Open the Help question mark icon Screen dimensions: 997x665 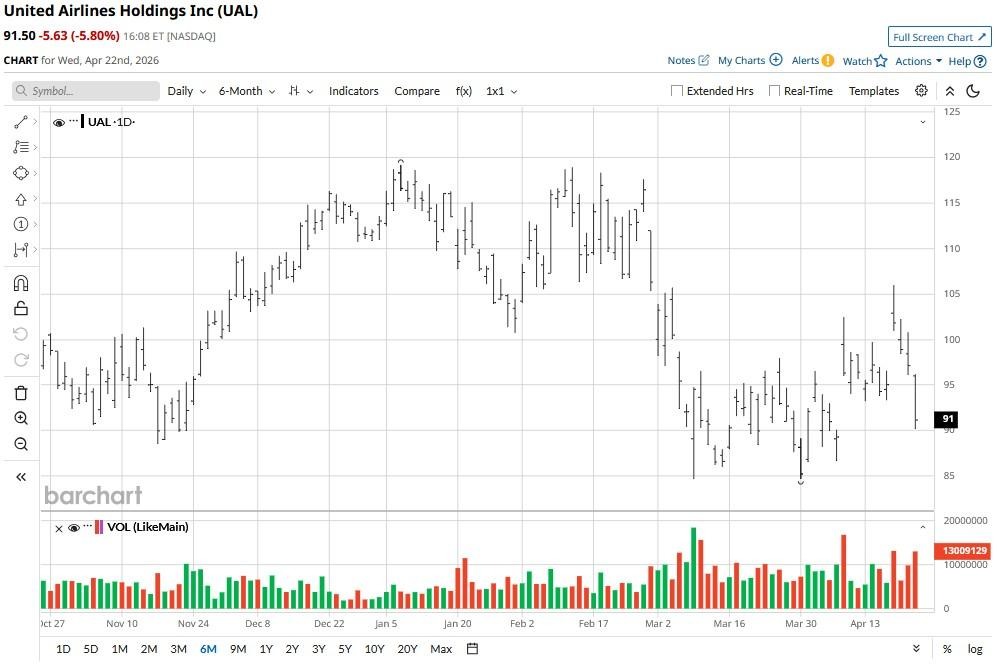tap(980, 61)
